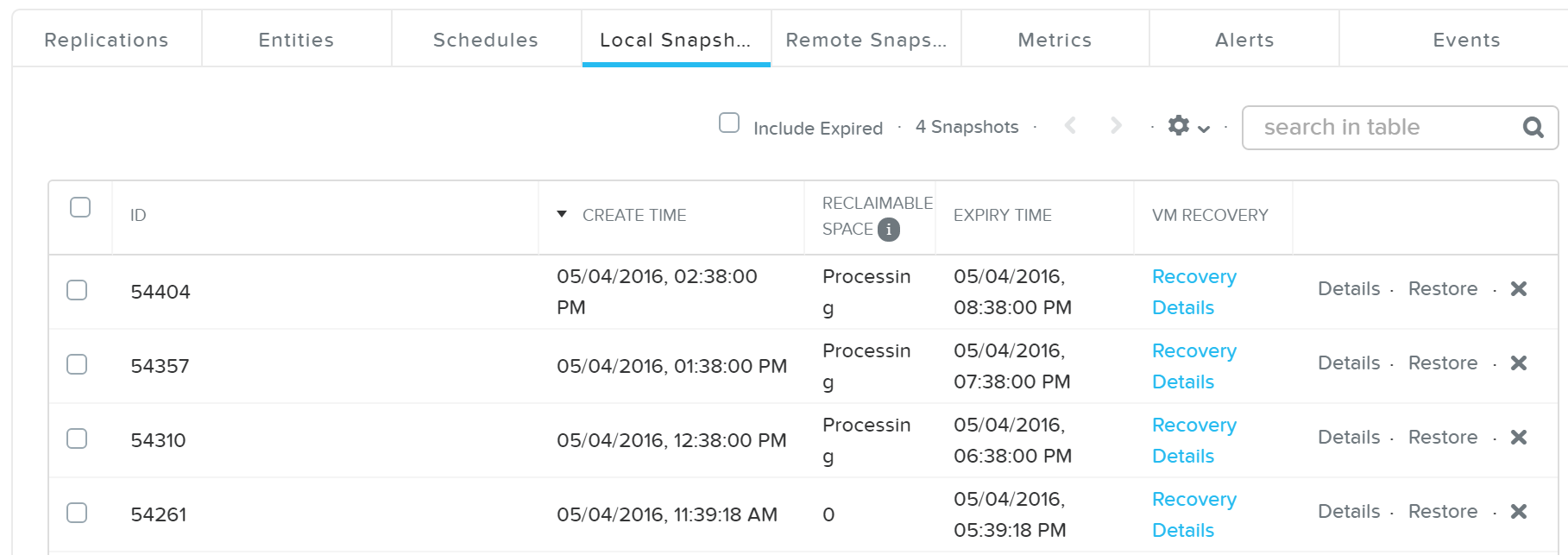This screenshot has width=1568, height=555.
Task: Check the checkbox for snapshot 54404
Action: (x=77, y=290)
